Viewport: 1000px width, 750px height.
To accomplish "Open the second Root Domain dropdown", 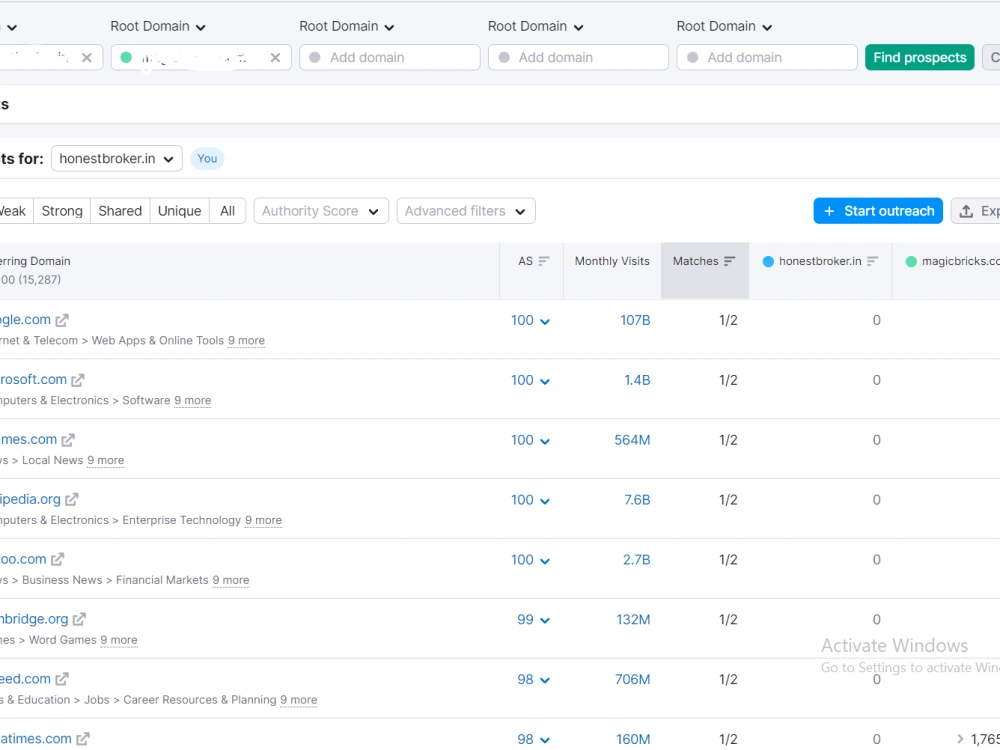I will click(158, 26).
